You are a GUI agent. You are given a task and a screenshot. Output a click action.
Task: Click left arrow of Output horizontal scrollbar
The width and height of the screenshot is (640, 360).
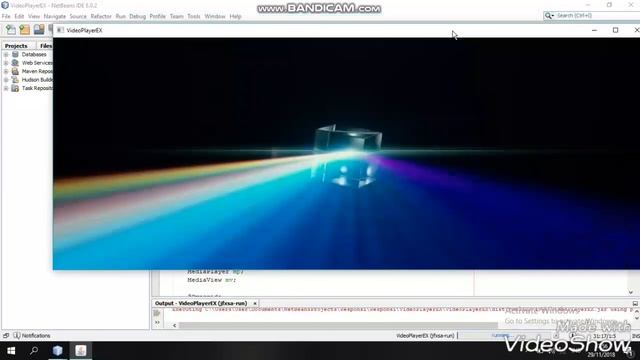coord(175,325)
